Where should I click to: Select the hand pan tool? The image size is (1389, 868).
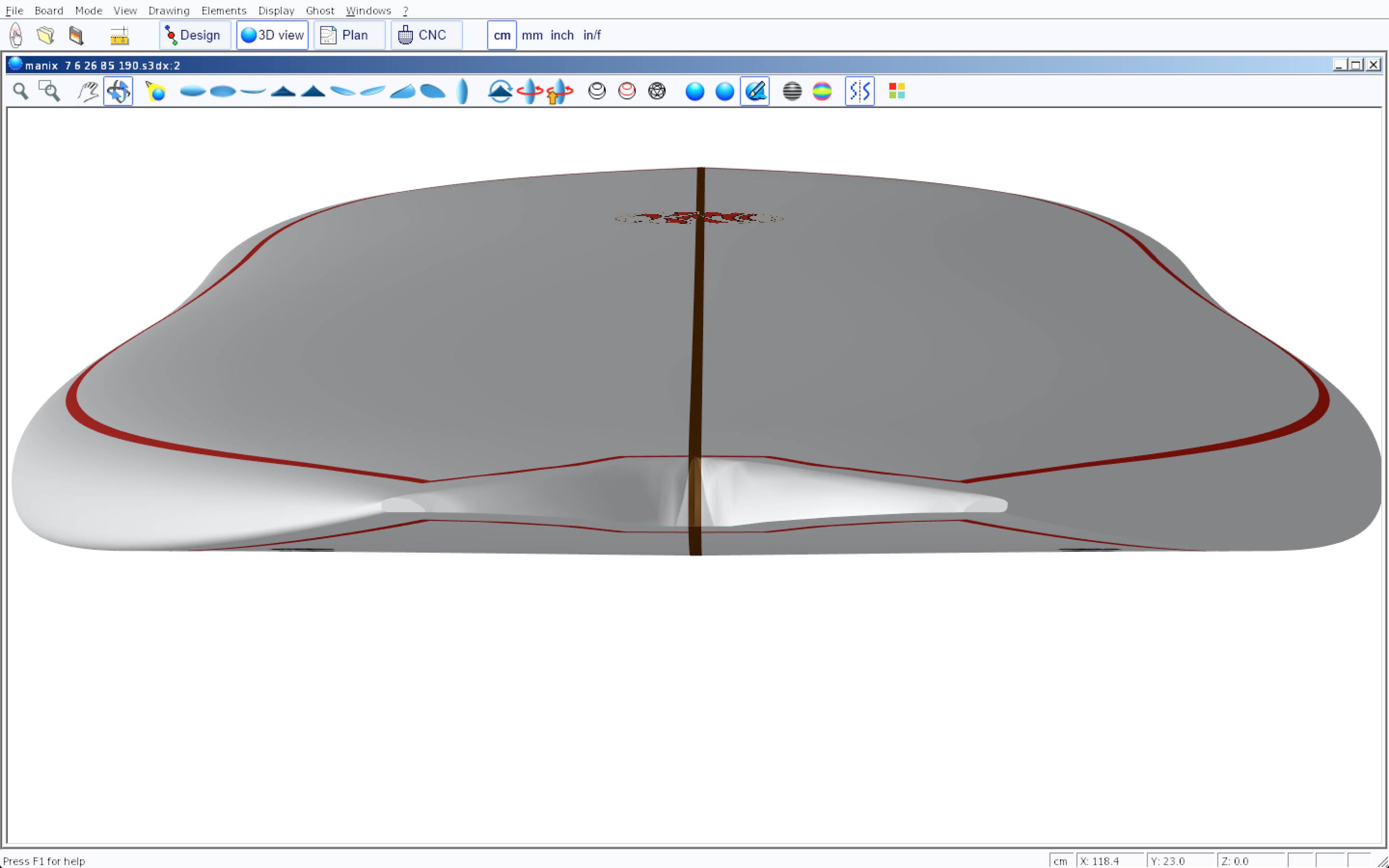point(88,91)
